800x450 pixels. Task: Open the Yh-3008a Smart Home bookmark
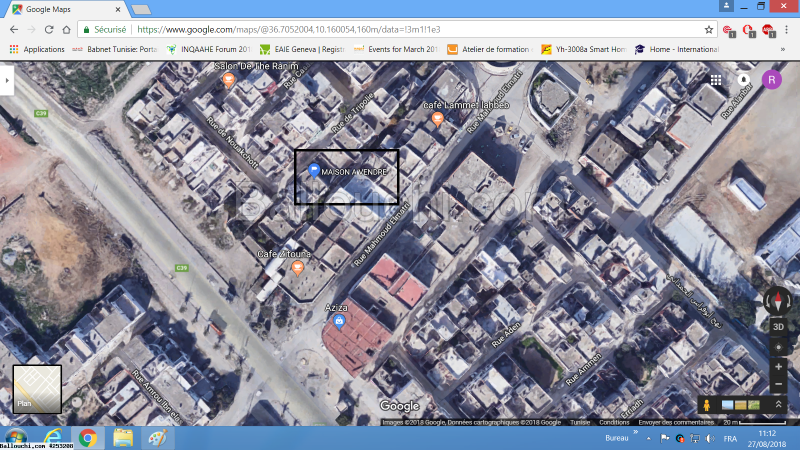point(584,49)
